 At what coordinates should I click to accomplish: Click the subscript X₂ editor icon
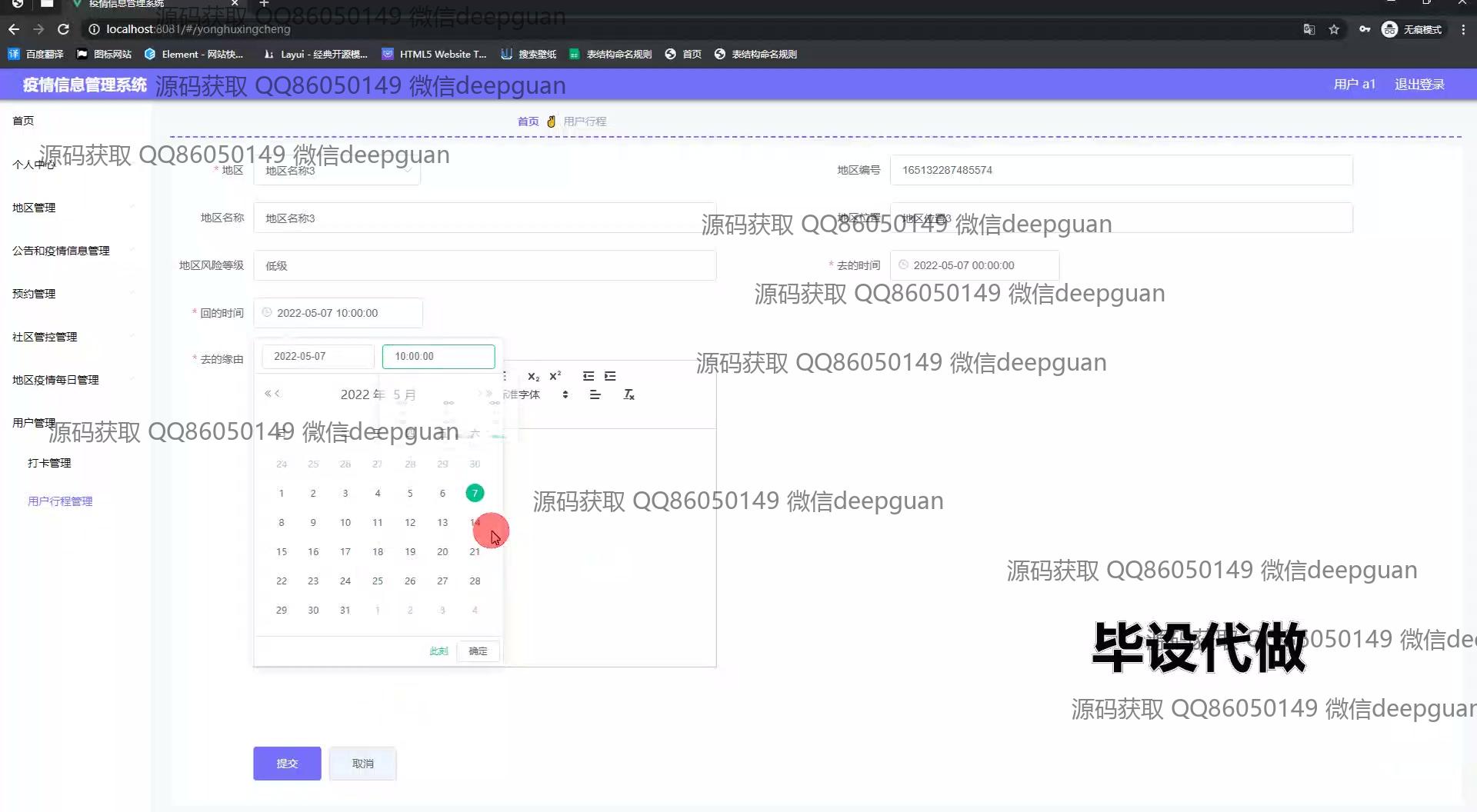(x=534, y=376)
